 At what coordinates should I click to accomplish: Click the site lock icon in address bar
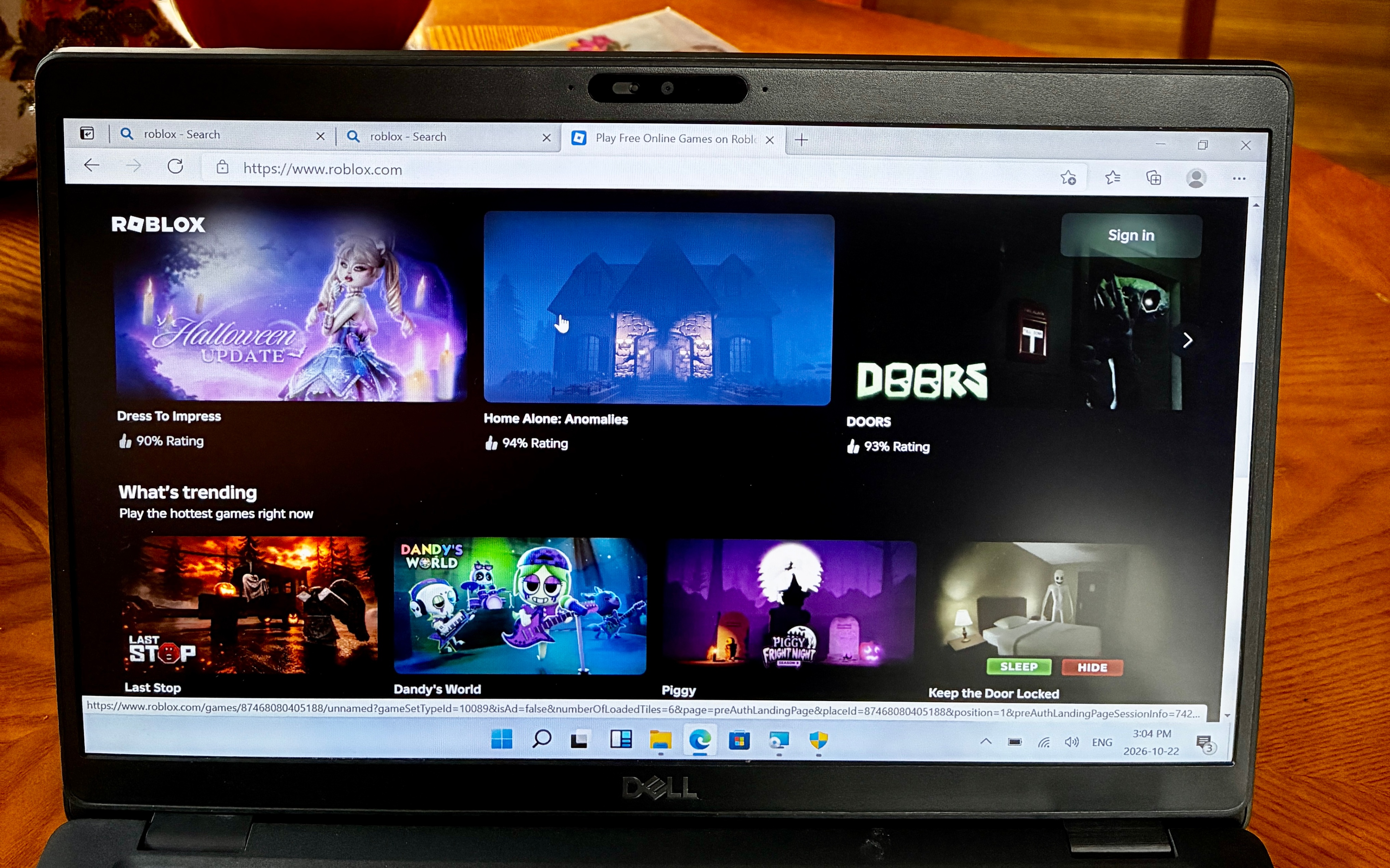(x=223, y=167)
